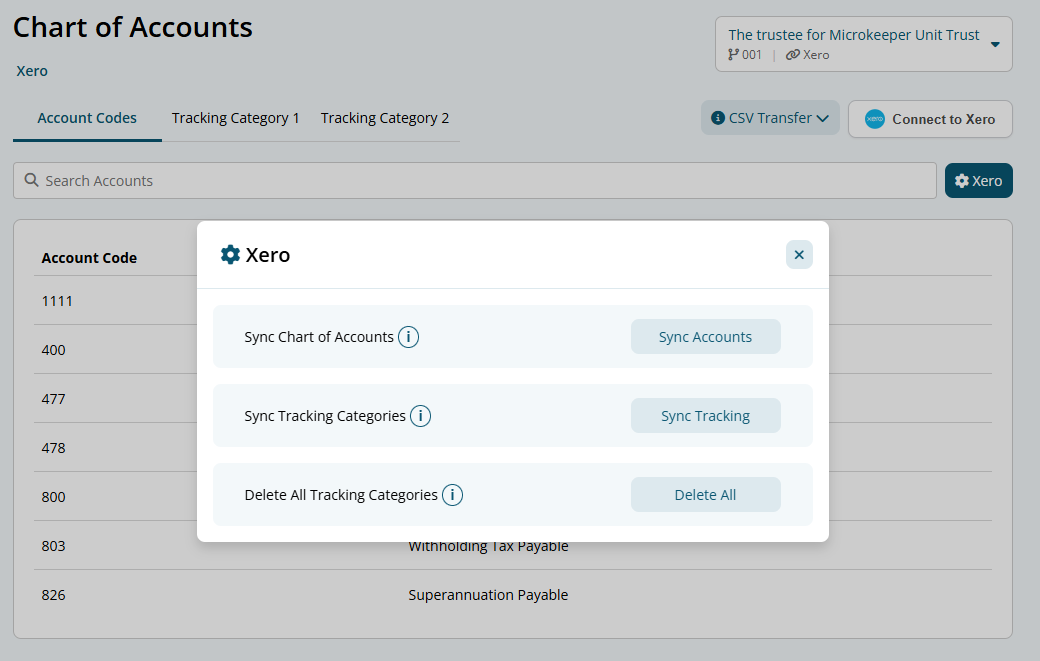1040x661 pixels.
Task: Click the Xero settings button beside search
Action: tap(978, 181)
